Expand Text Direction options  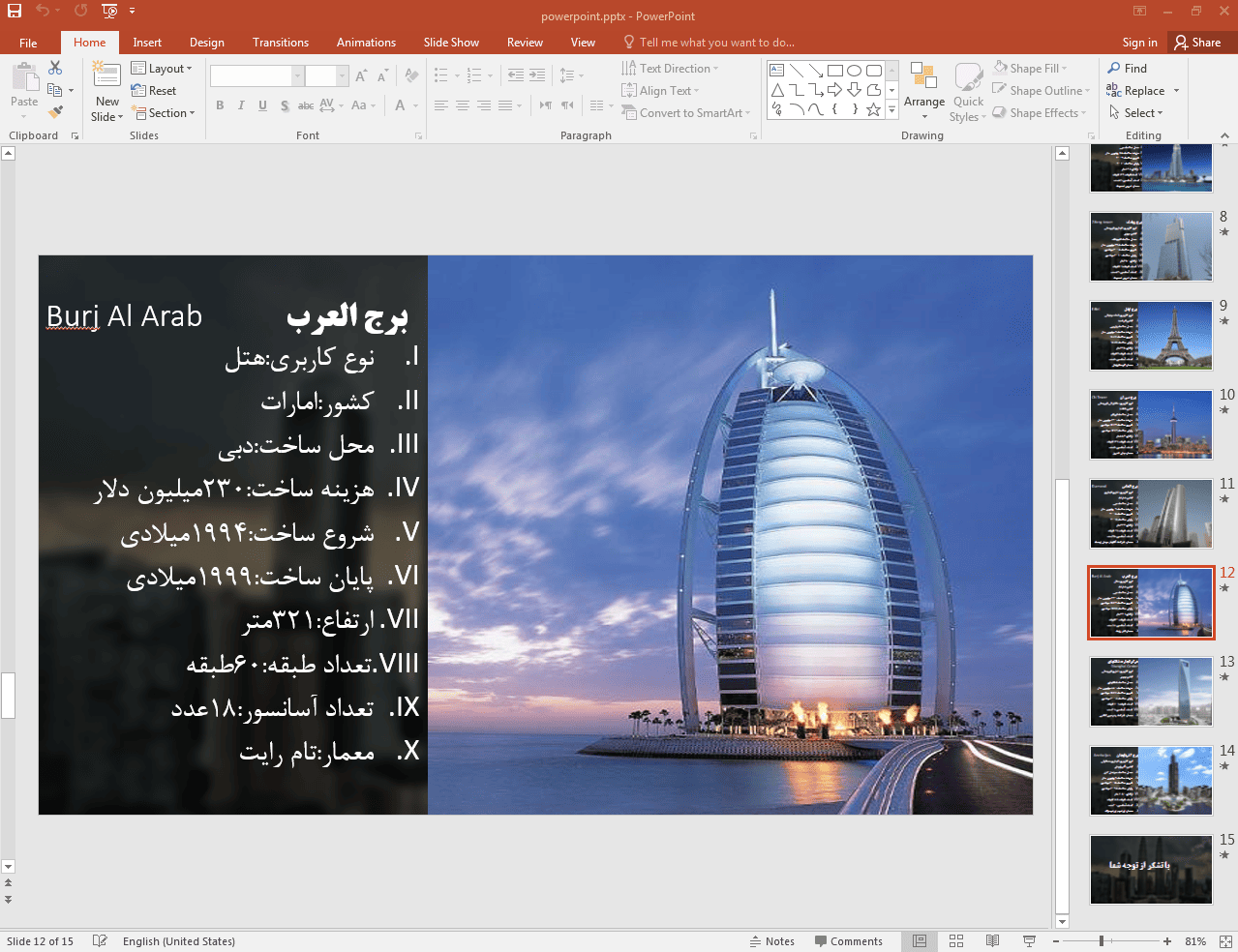(670, 69)
